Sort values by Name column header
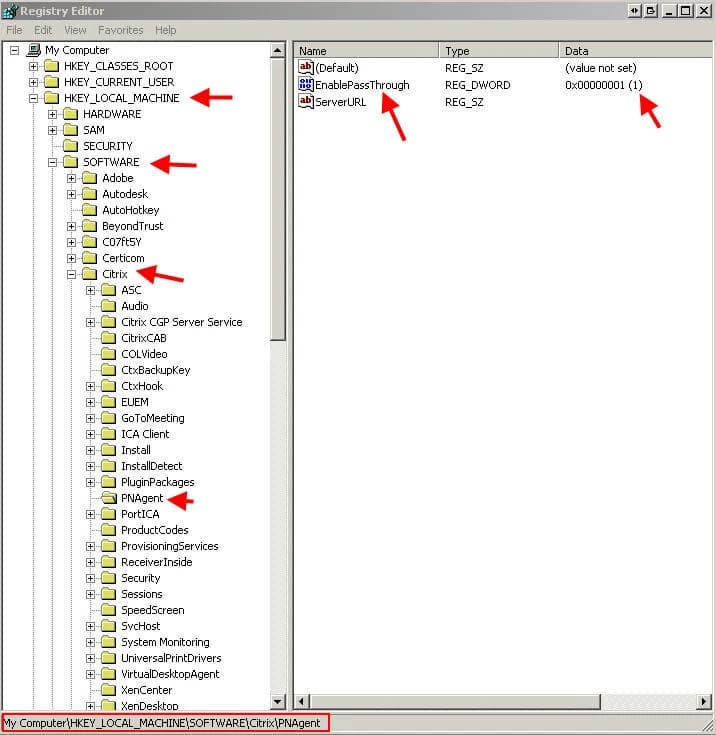Screen dimensions: 716x735 click(366, 50)
